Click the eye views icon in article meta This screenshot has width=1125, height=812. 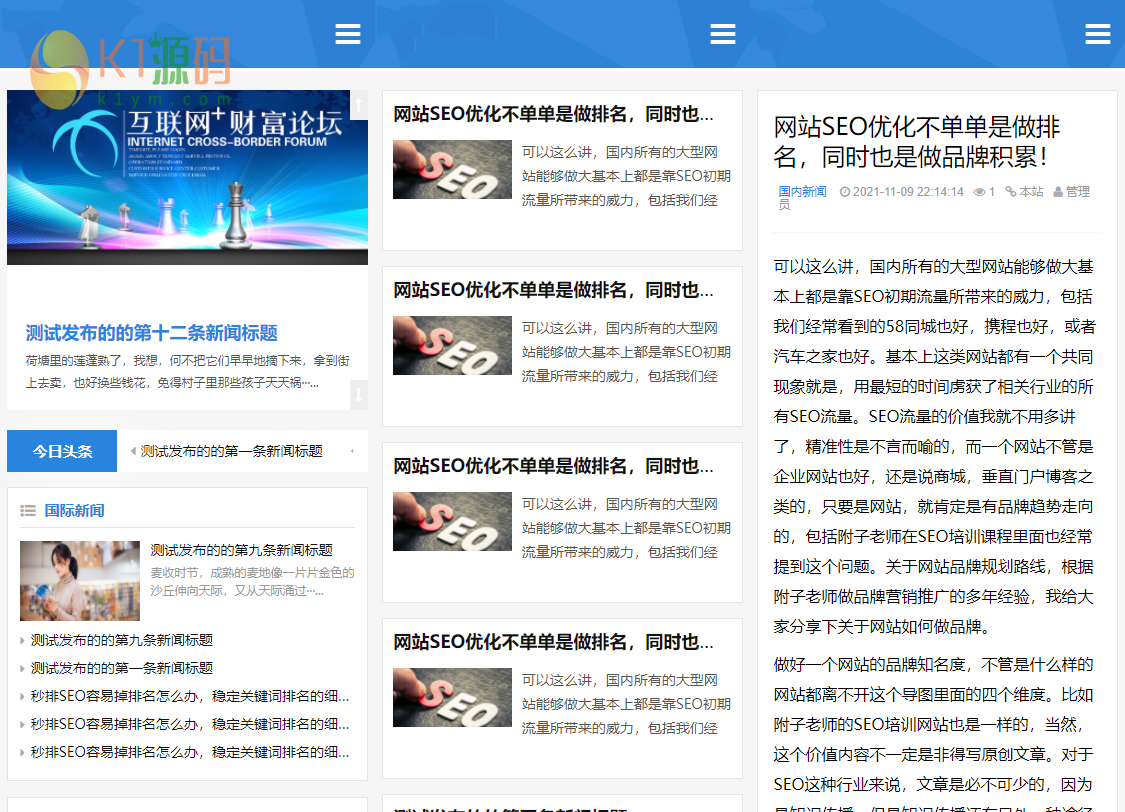coord(979,192)
